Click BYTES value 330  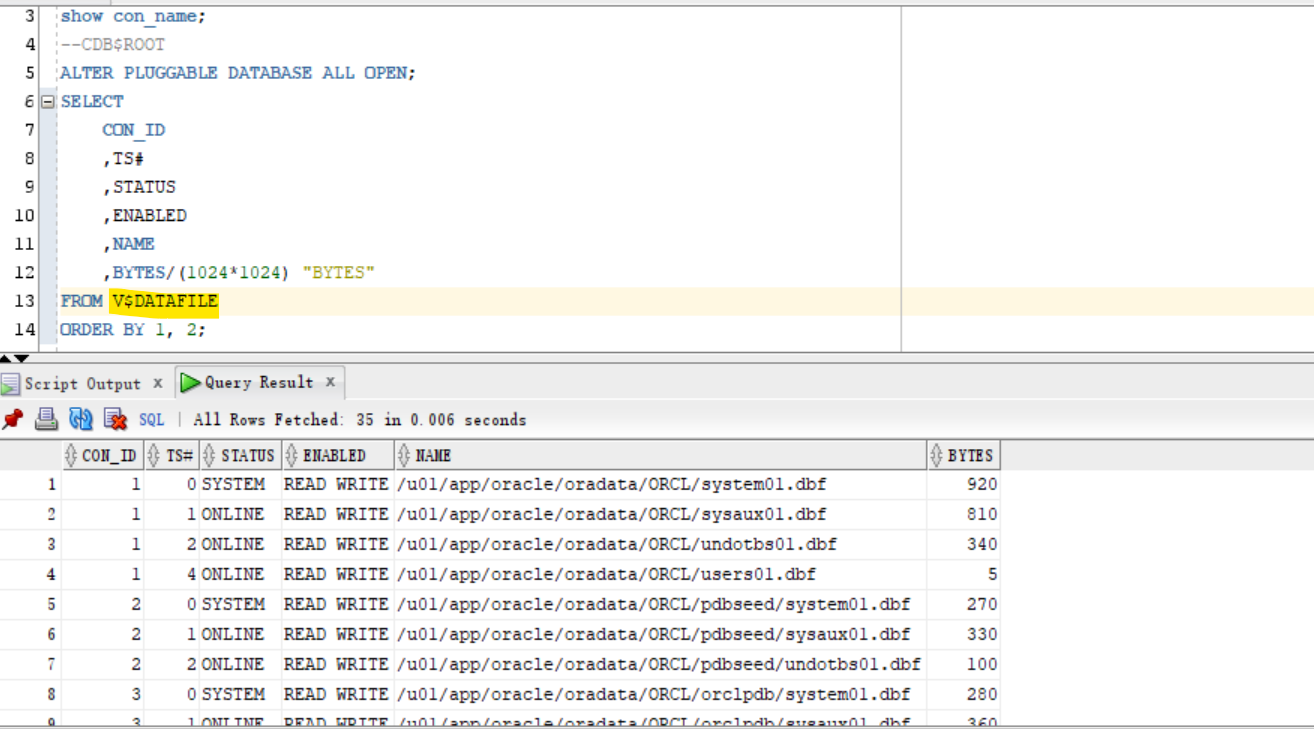pyautogui.click(x=963, y=634)
